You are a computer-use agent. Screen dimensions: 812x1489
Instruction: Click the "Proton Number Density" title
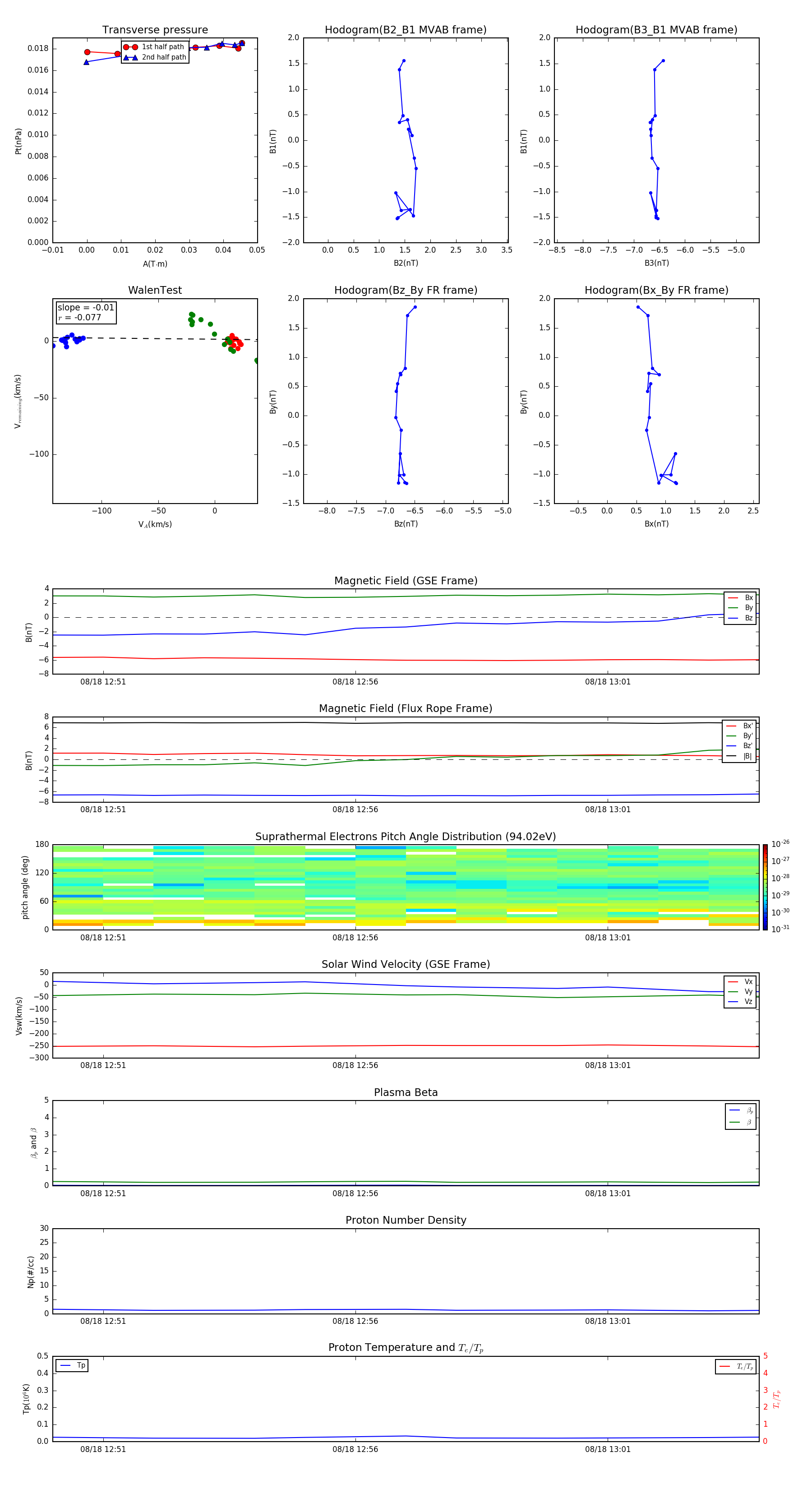point(406,1220)
